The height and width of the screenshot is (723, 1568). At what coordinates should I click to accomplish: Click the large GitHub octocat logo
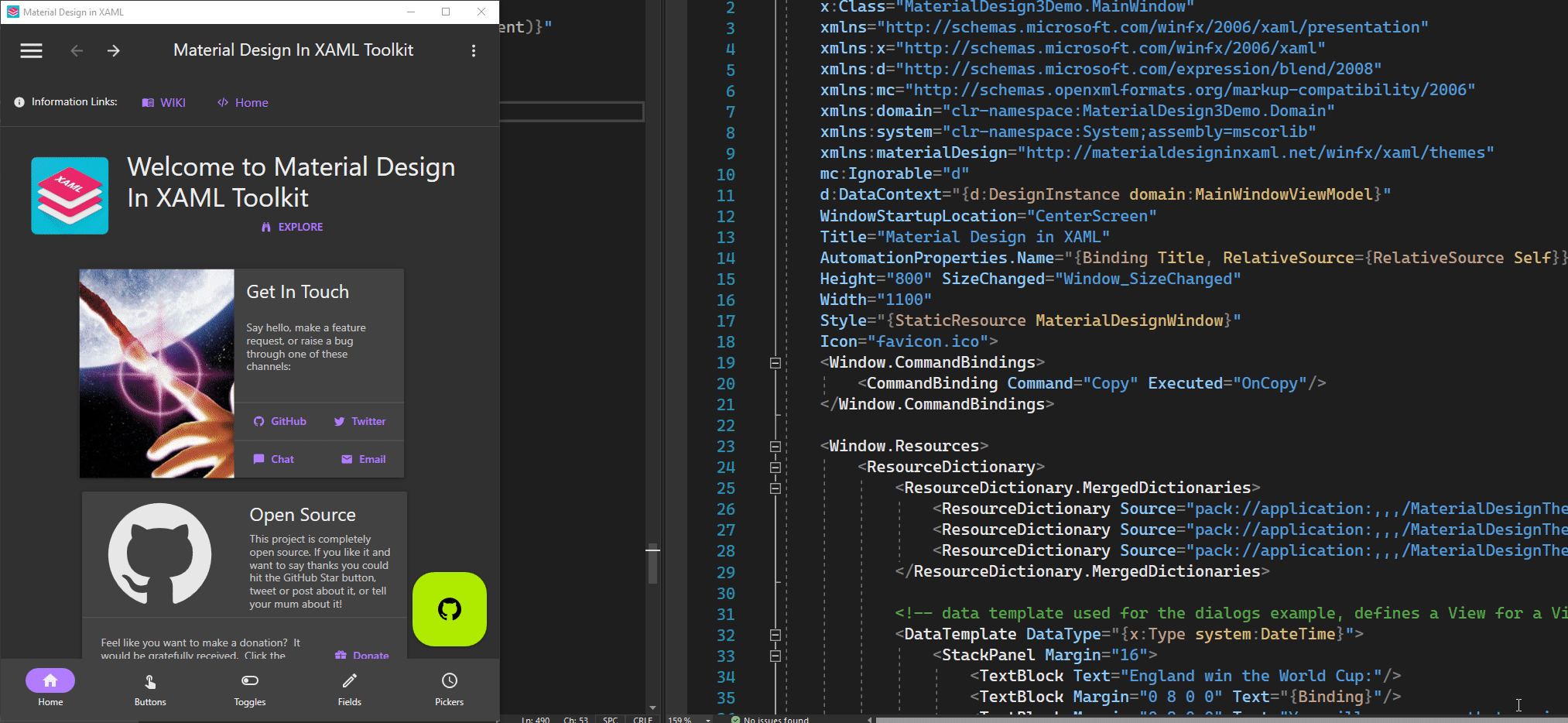(x=160, y=553)
